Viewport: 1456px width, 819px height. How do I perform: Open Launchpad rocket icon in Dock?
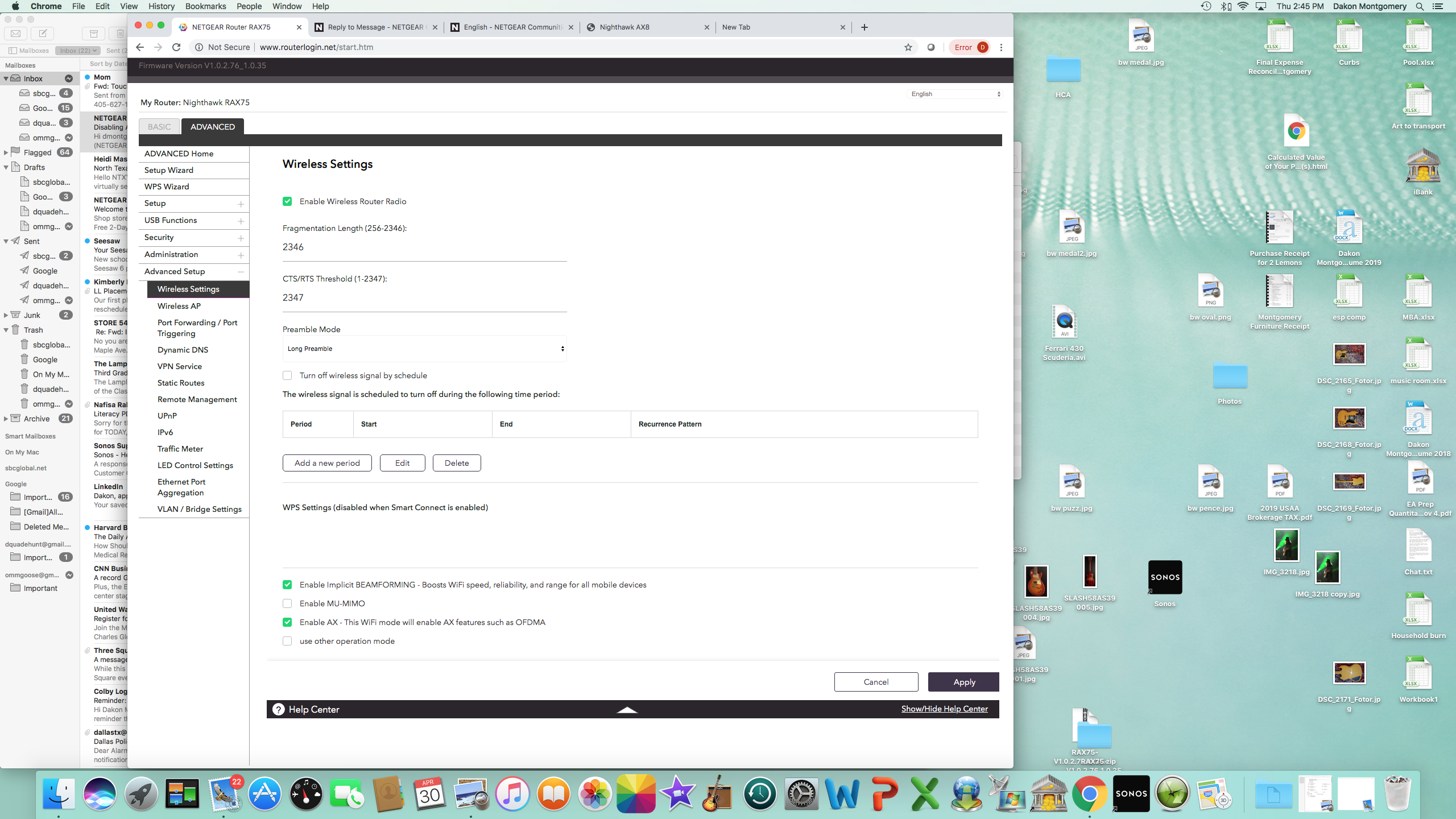pos(141,793)
